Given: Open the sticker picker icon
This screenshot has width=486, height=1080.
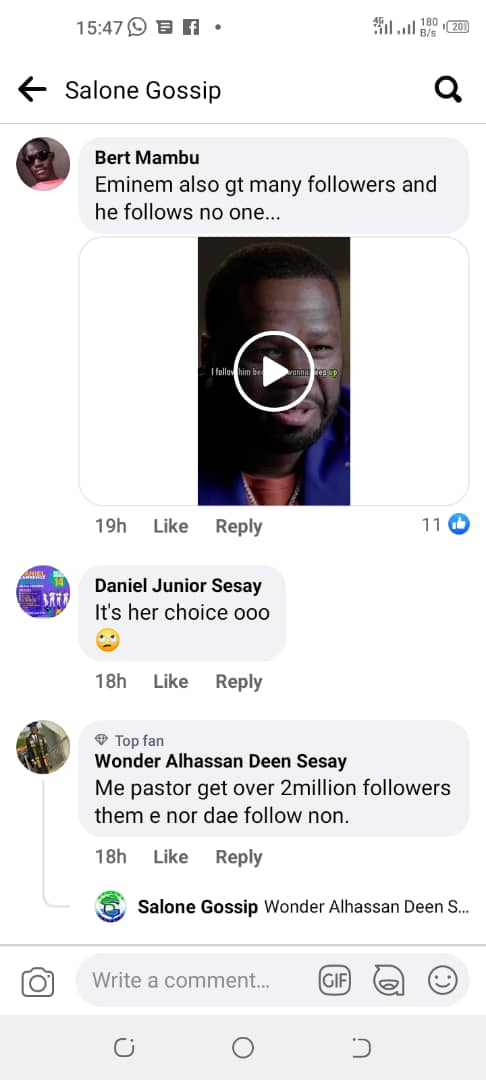Looking at the screenshot, I should [388, 980].
